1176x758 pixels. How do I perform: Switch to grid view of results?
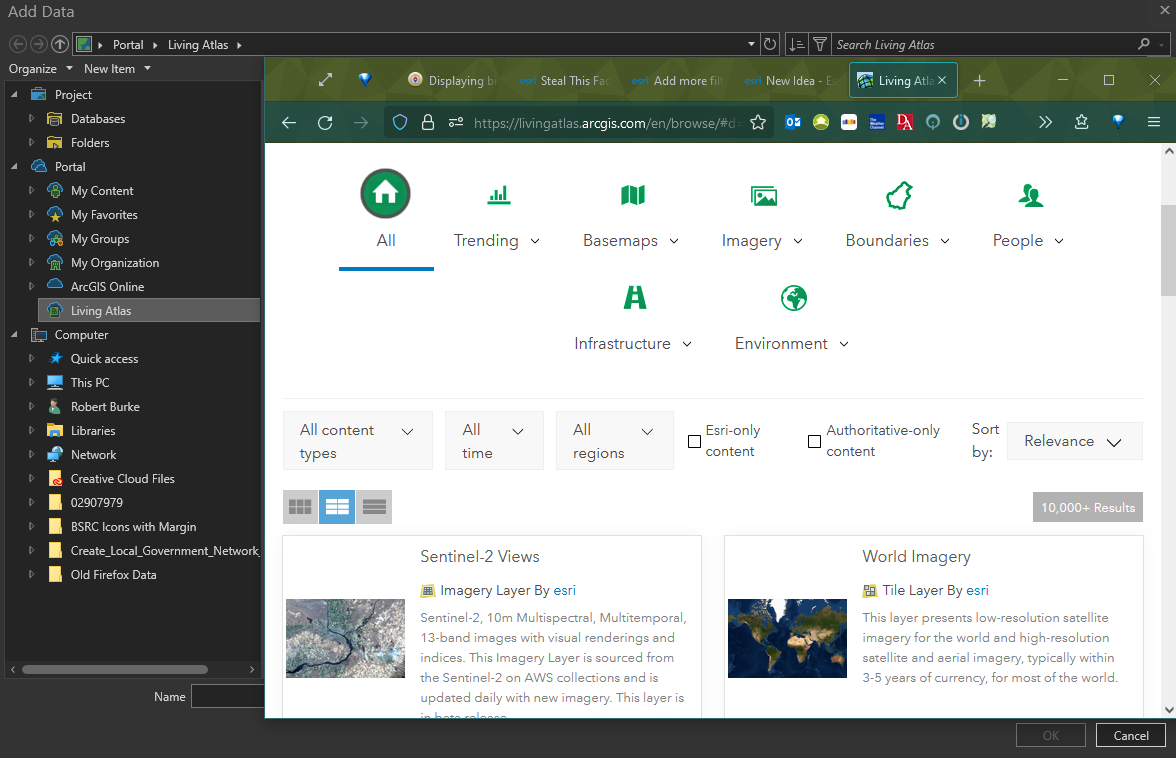[x=300, y=507]
